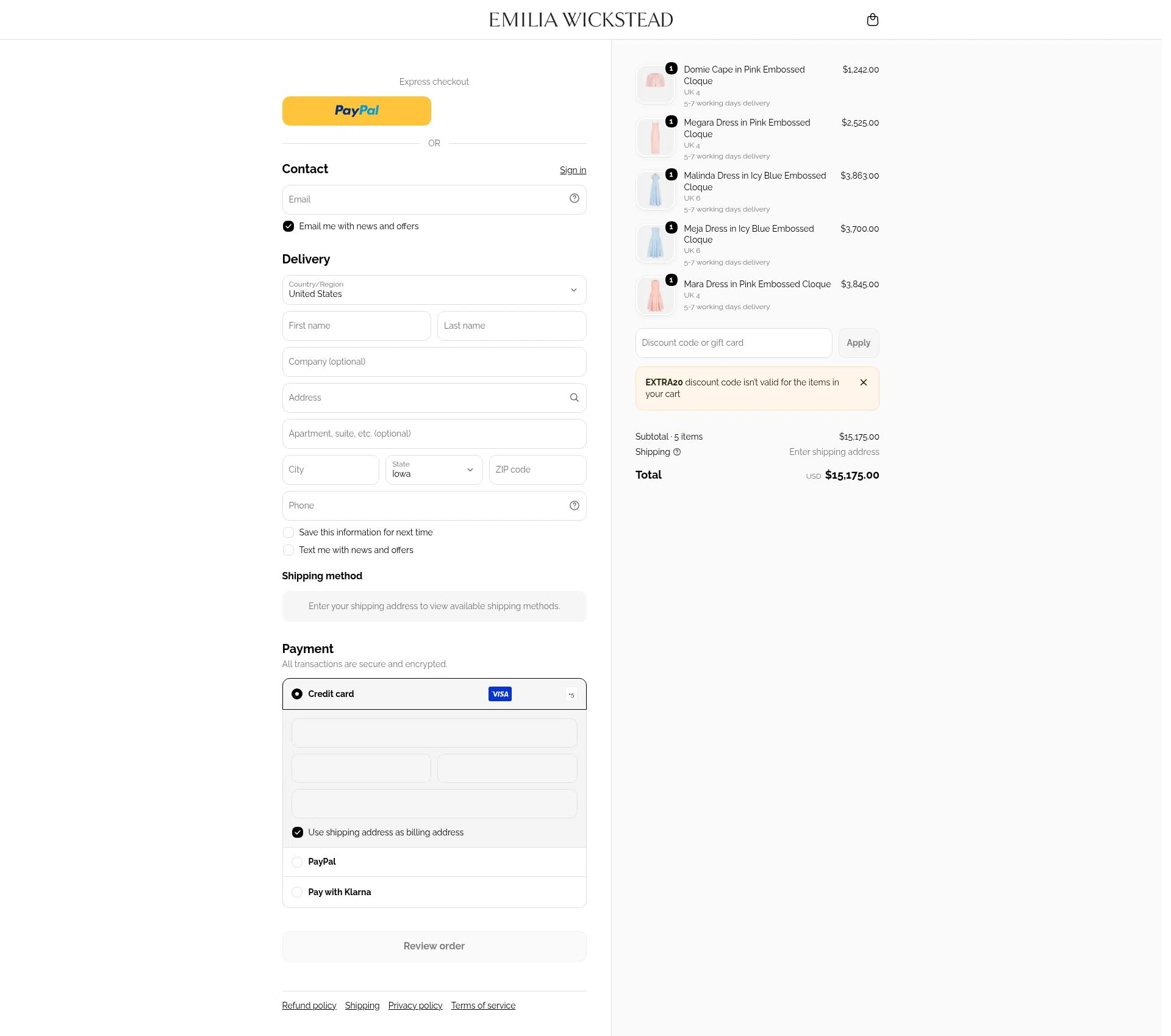Click the Domie Cape product thumbnail
Image resolution: width=1171 pixels, height=1036 pixels.
tap(655, 84)
